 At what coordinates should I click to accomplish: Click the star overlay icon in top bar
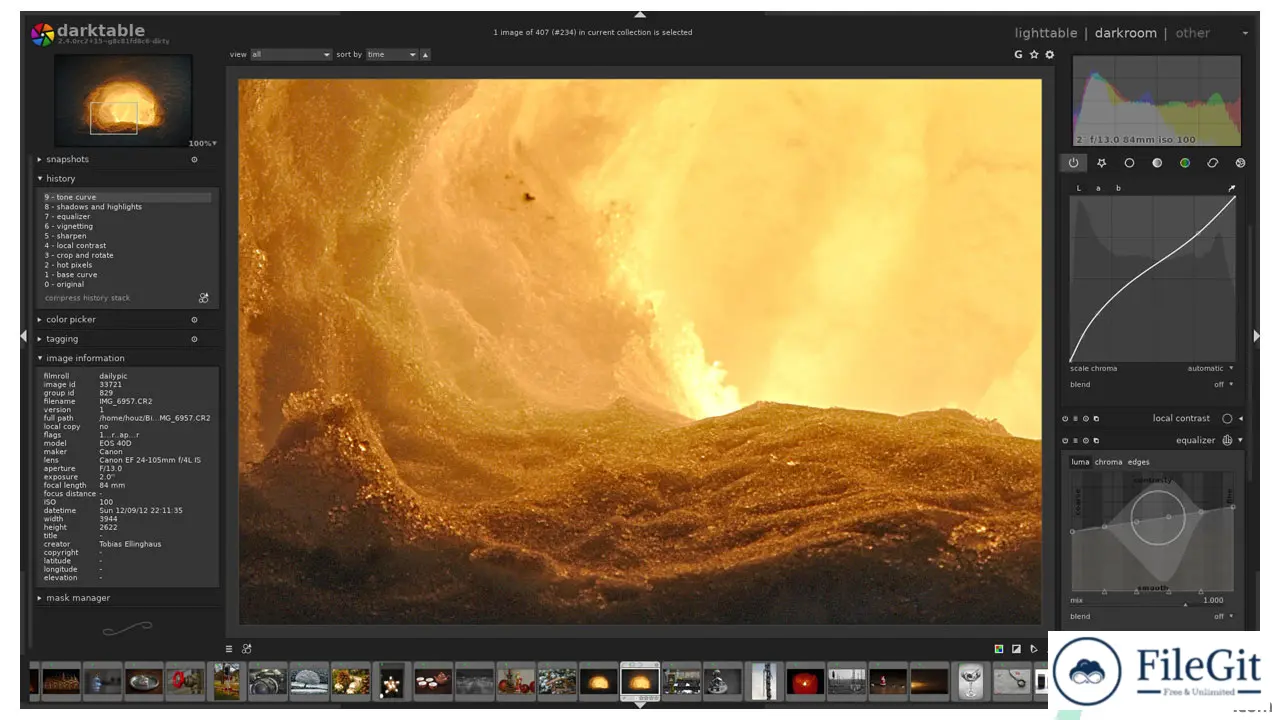pos(1034,55)
